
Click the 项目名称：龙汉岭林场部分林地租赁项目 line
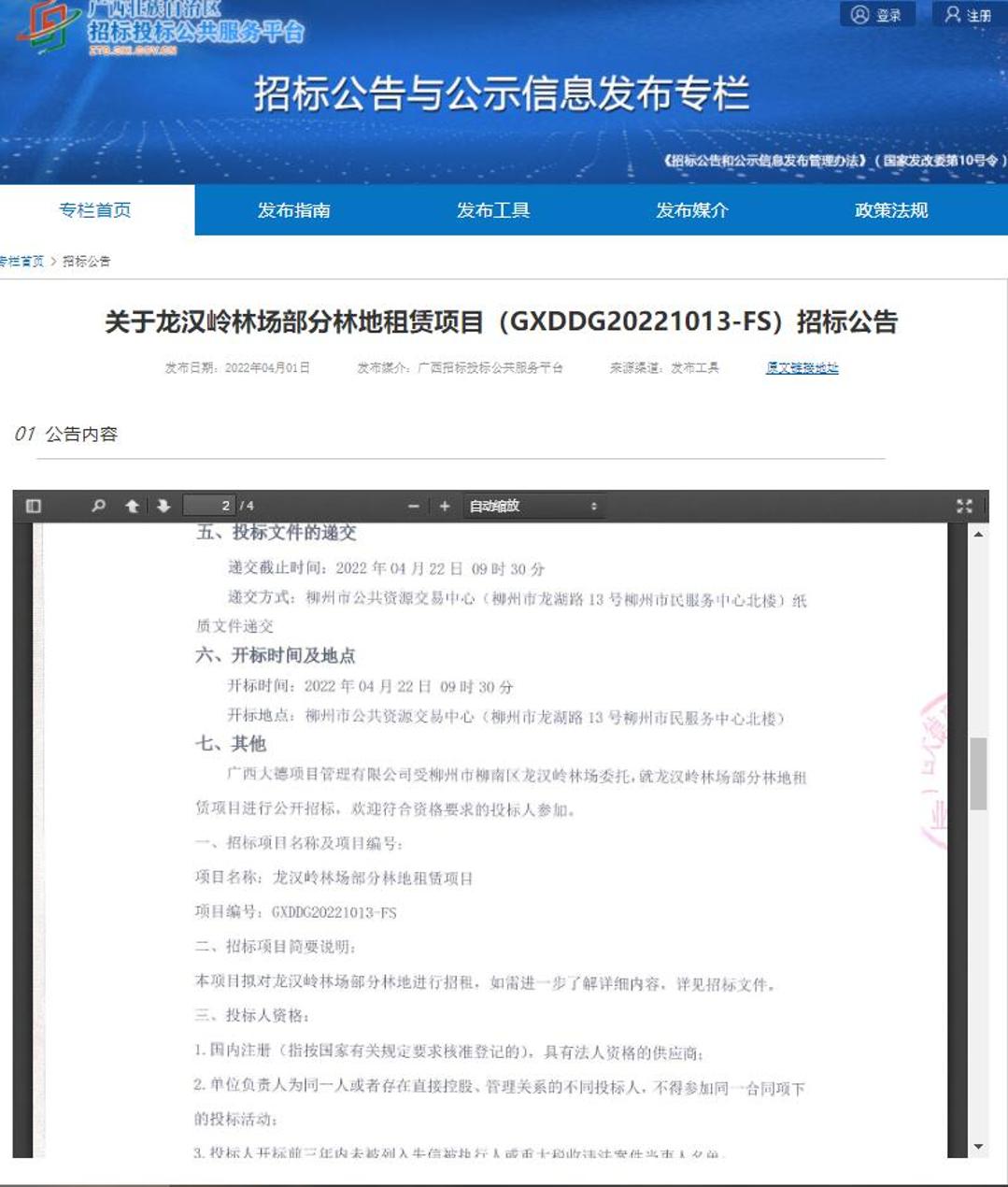(x=334, y=878)
